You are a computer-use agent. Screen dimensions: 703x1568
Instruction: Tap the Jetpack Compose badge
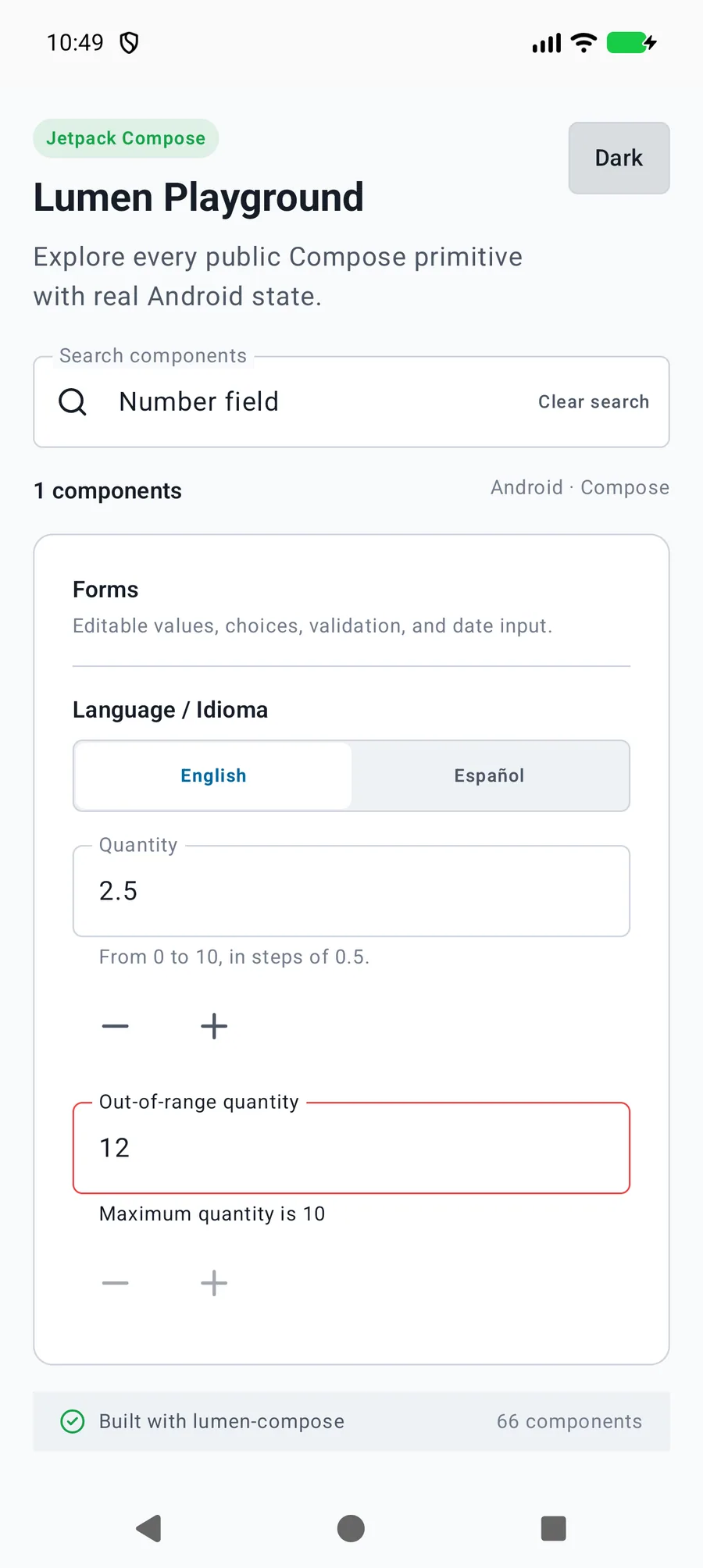click(126, 138)
